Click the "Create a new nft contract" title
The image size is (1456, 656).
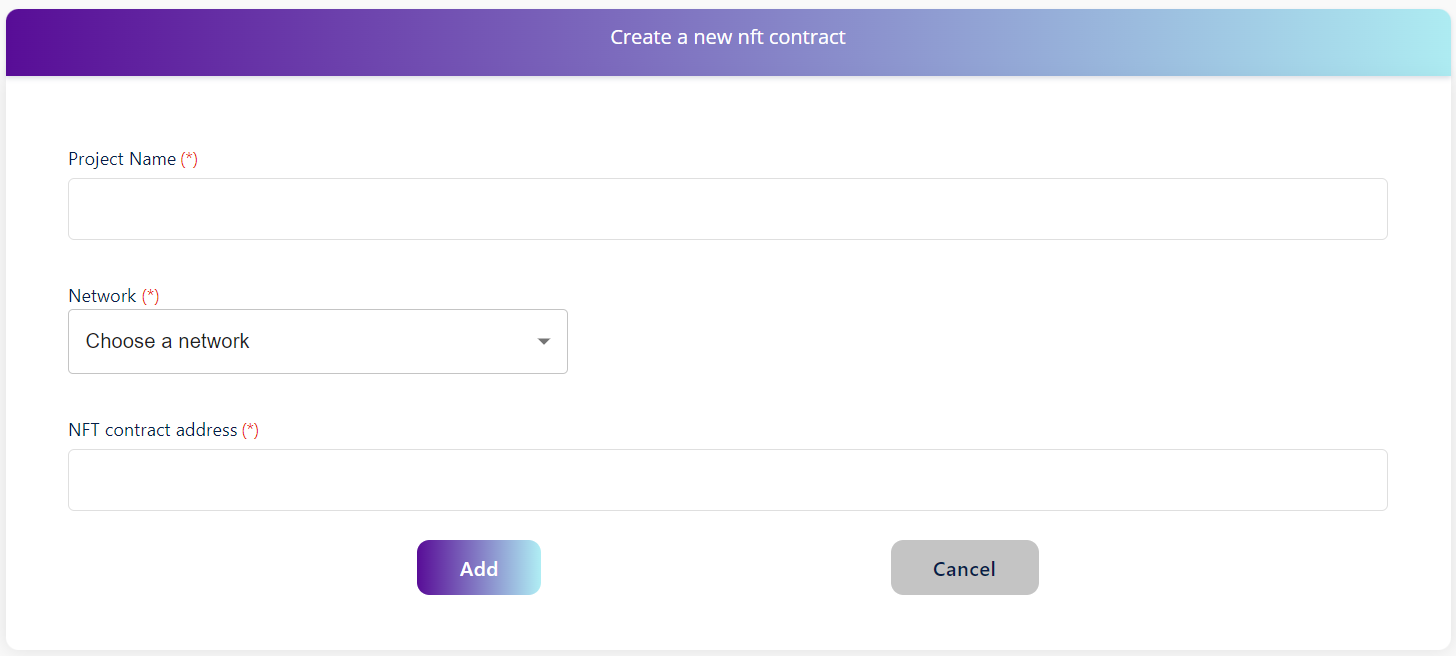pos(728,38)
